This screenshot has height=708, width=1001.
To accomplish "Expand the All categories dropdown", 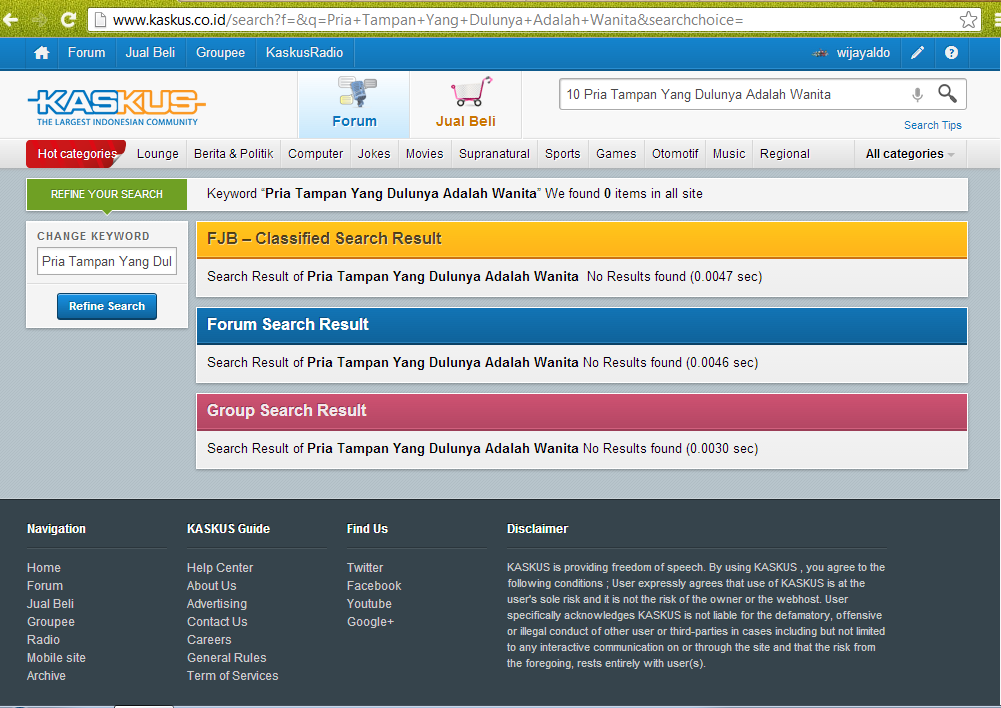I will click(x=910, y=154).
